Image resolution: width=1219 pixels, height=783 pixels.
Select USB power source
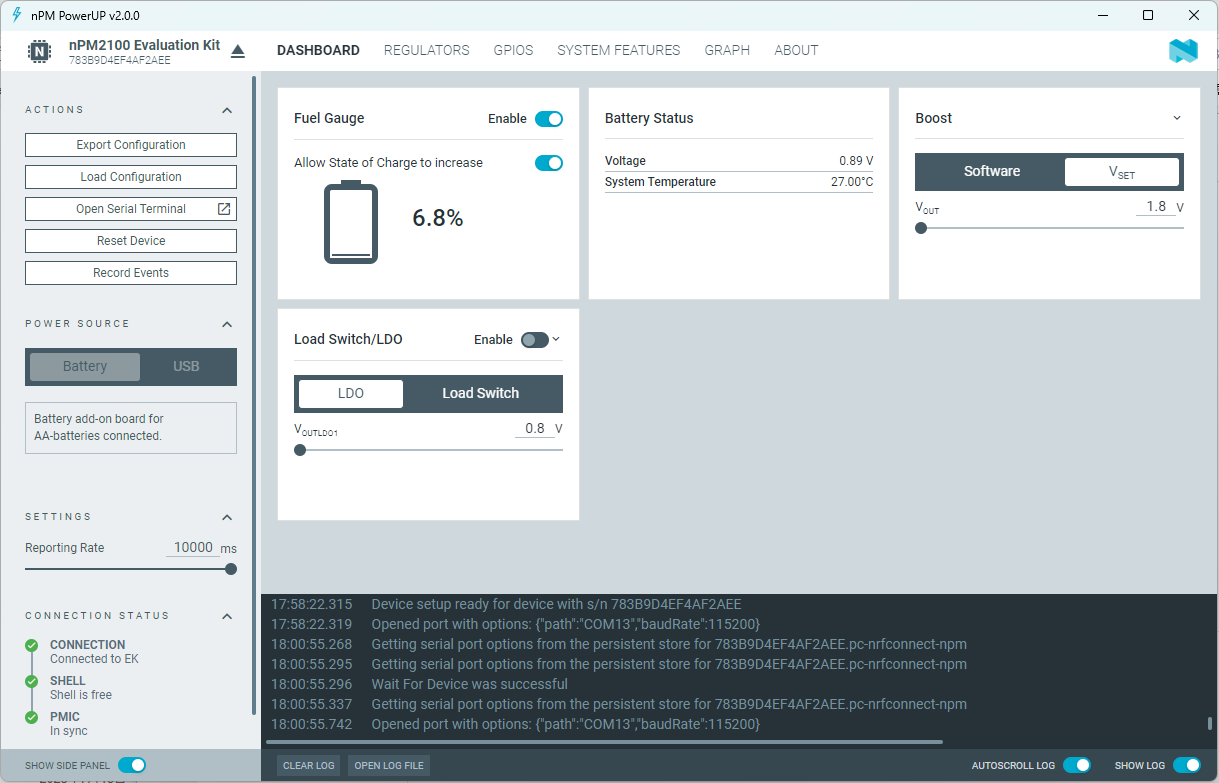pyautogui.click(x=186, y=367)
